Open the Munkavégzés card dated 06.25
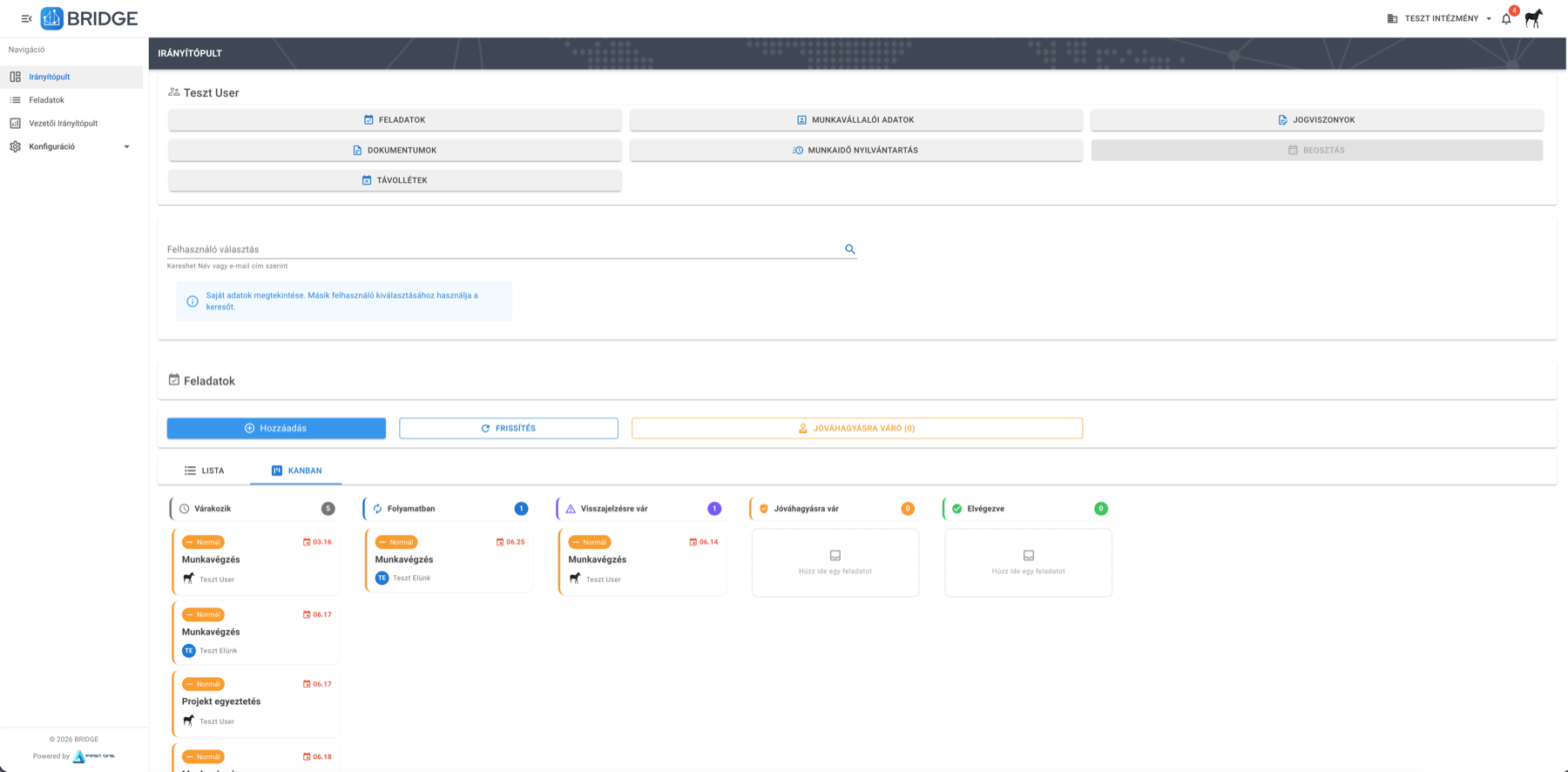Image resolution: width=1568 pixels, height=772 pixels. [x=449, y=559]
